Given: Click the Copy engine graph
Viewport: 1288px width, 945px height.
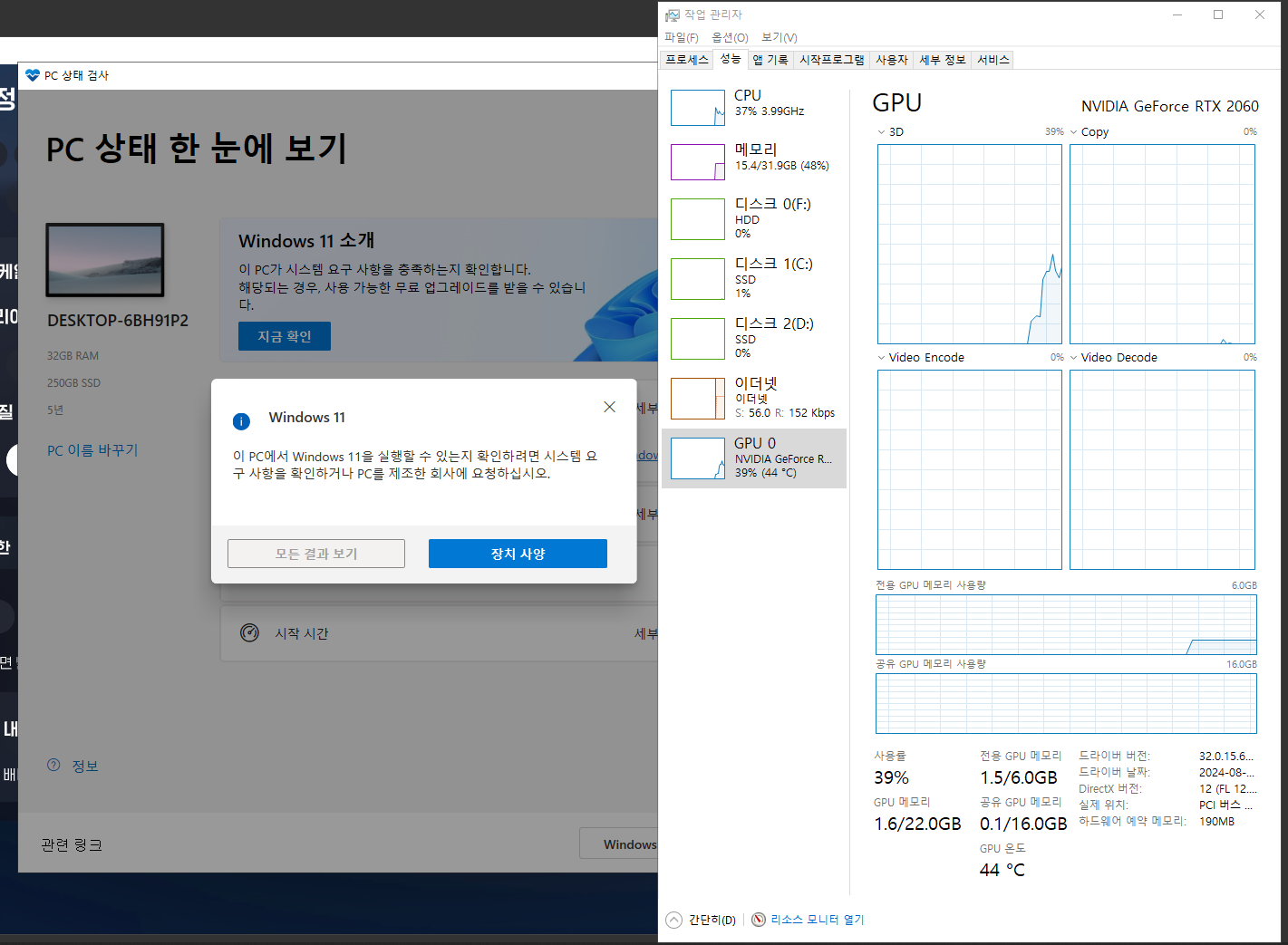Looking at the screenshot, I should pos(1162,244).
